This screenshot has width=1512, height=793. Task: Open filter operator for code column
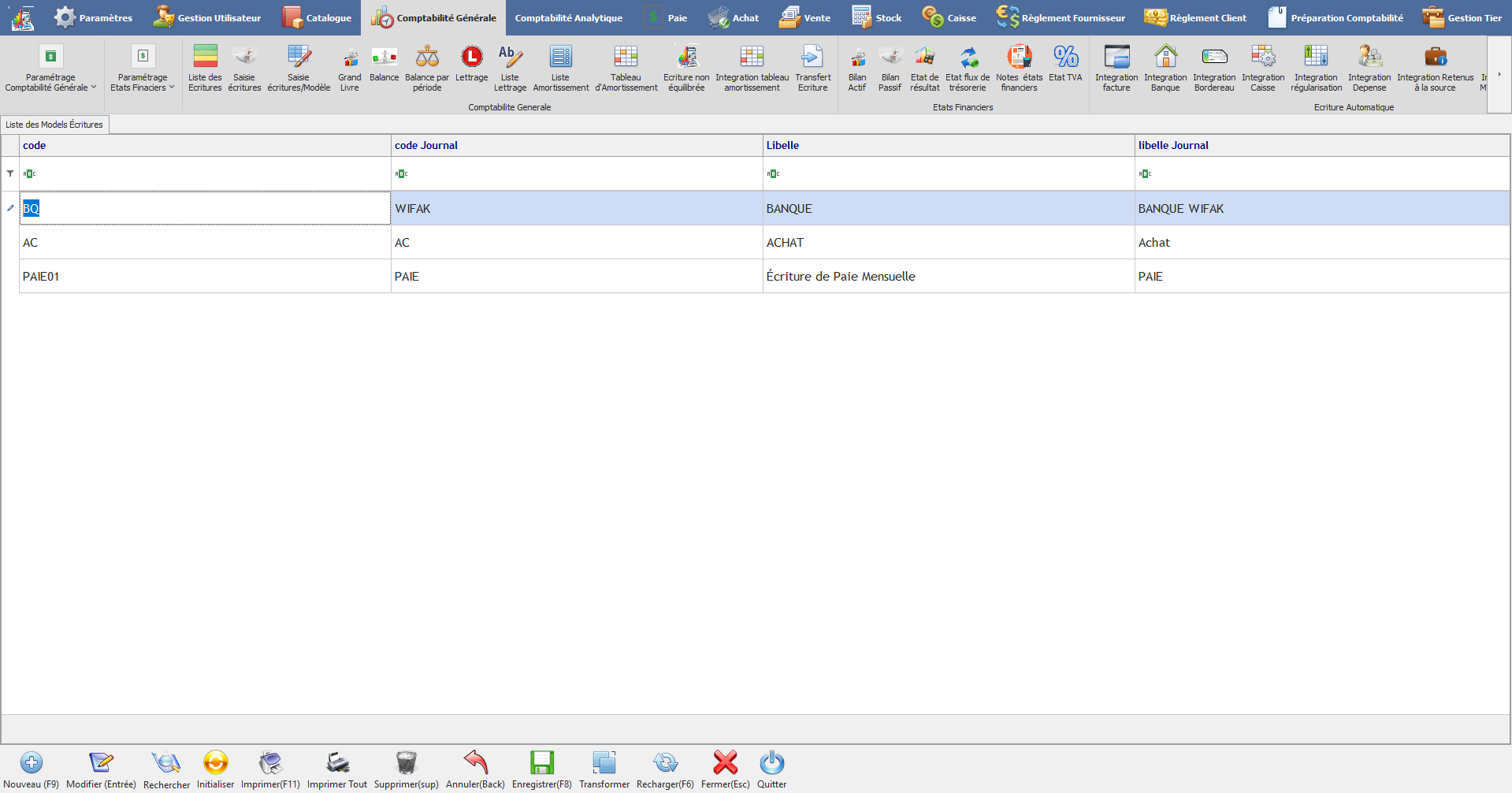pos(29,173)
